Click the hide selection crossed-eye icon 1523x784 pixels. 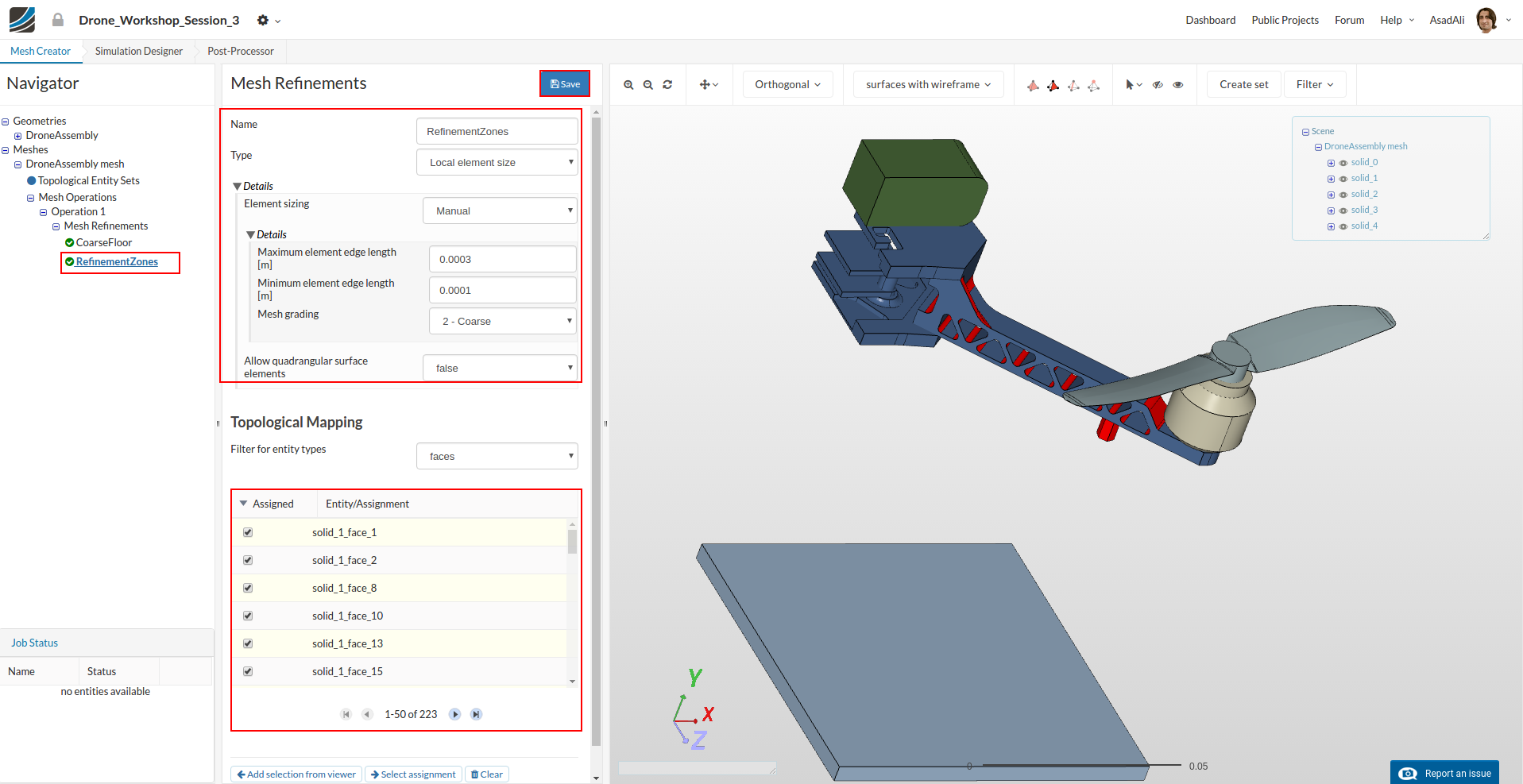pyautogui.click(x=1158, y=85)
